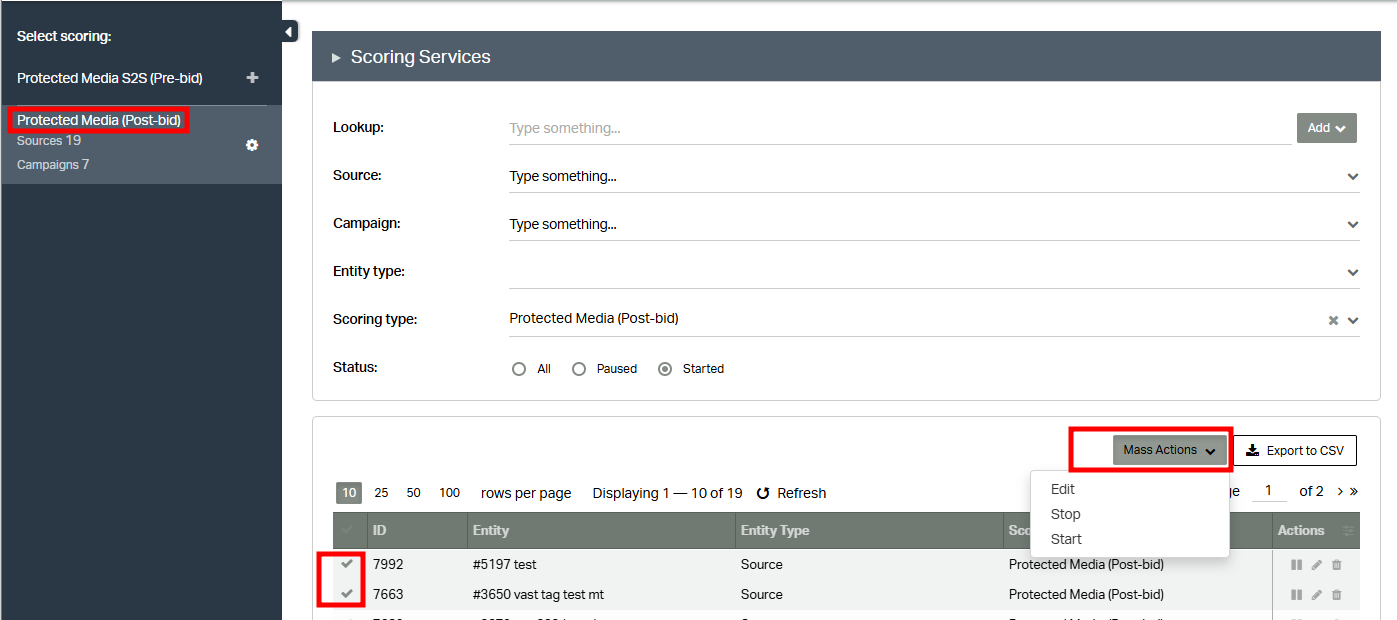Choose Stop from Mass Actions menu
The width and height of the screenshot is (1397, 620).
[1065, 514]
